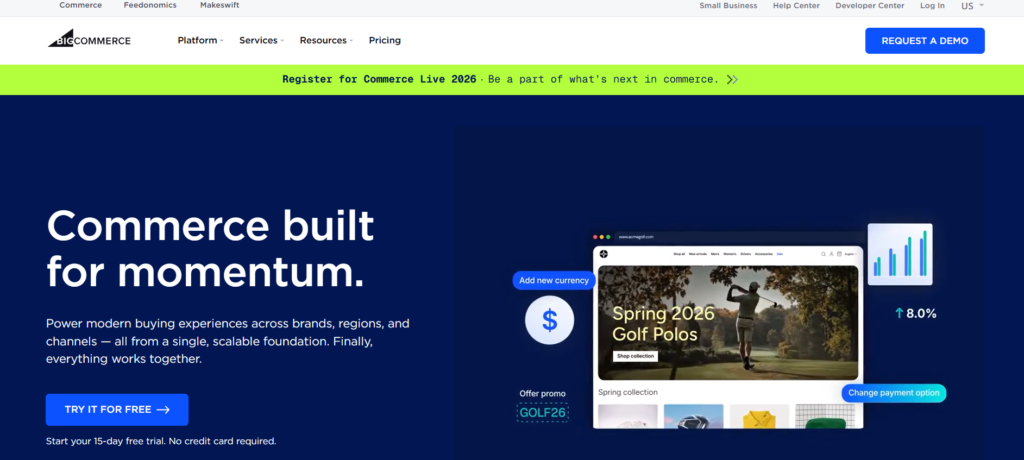Click the Change payment option bubble
The width and height of the screenshot is (1024, 460).
893,393
